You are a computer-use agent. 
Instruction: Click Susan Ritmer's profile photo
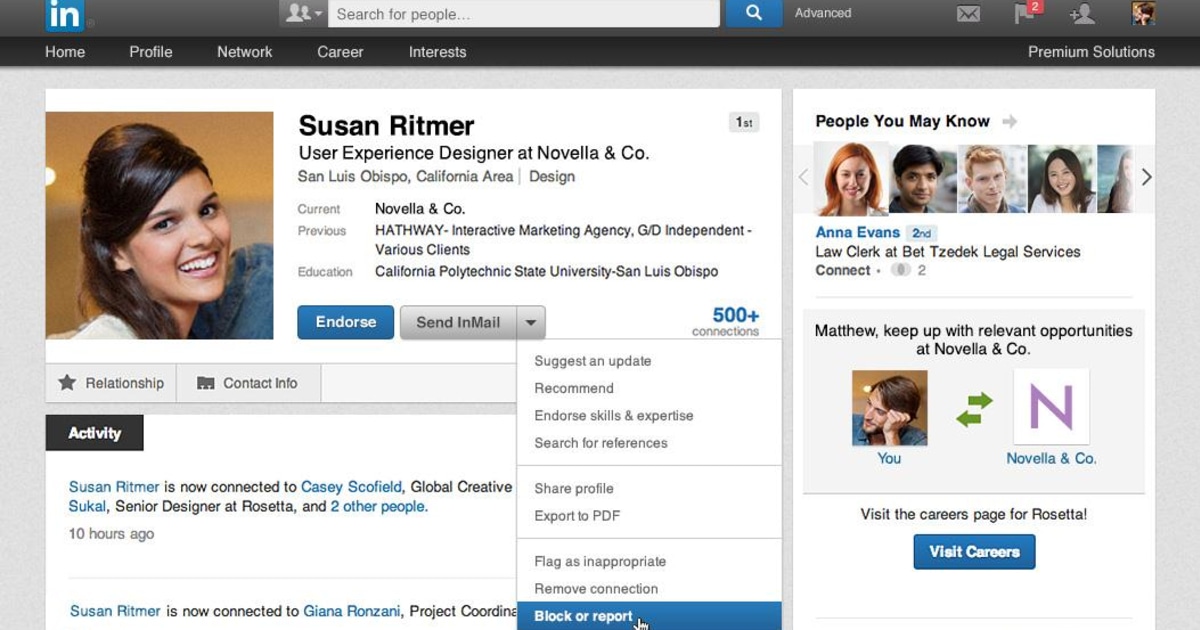159,225
